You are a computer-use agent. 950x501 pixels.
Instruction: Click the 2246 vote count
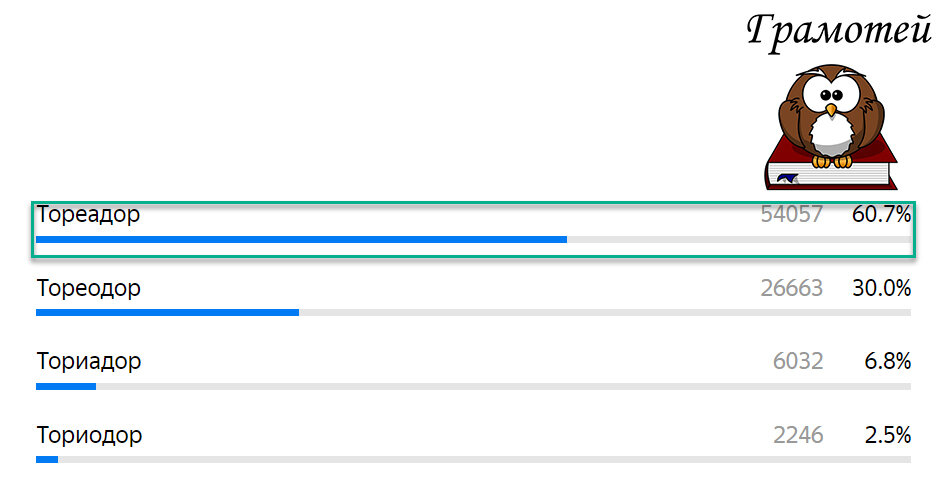pyautogui.click(x=798, y=435)
